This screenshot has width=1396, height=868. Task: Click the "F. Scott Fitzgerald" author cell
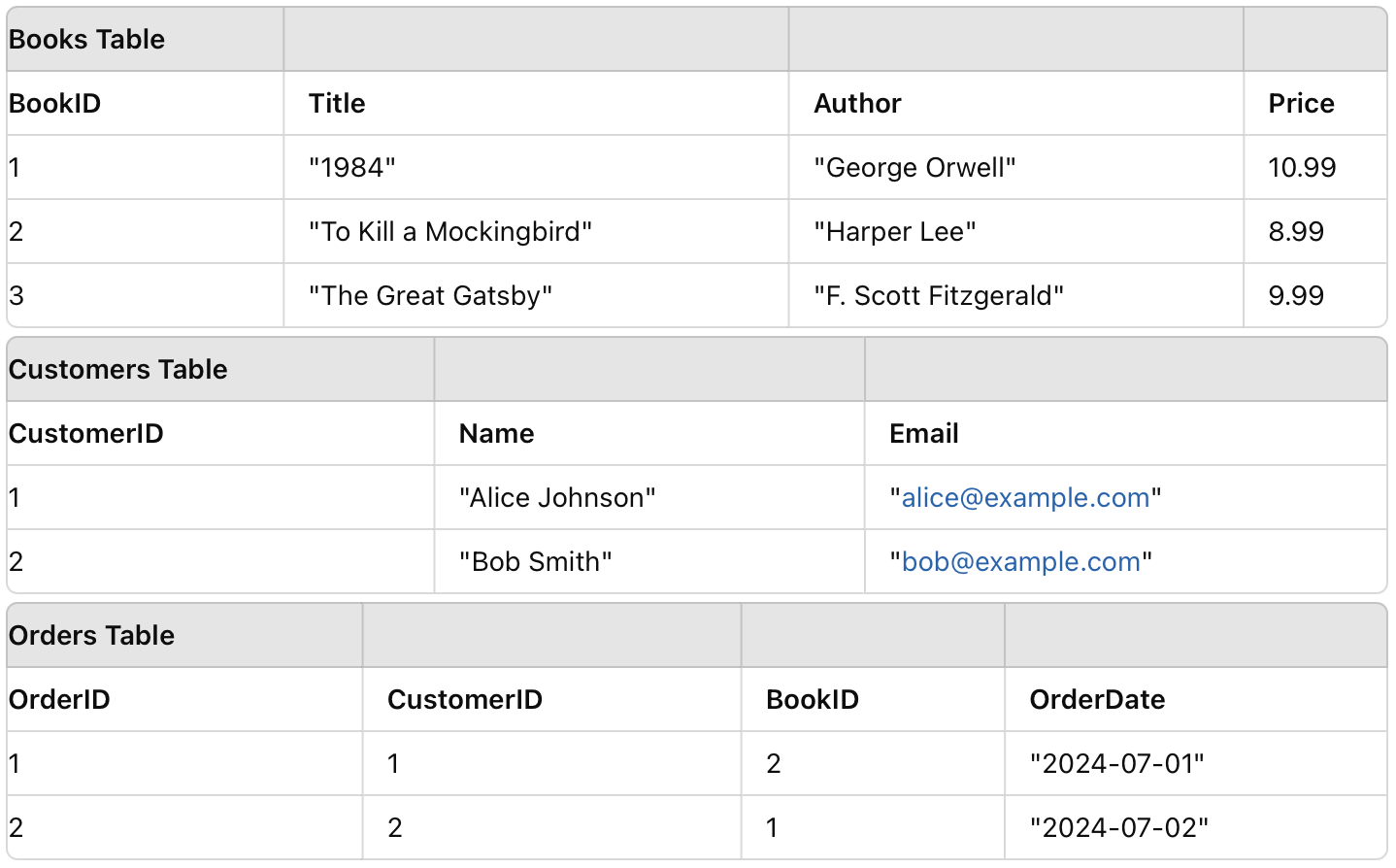[939, 296]
